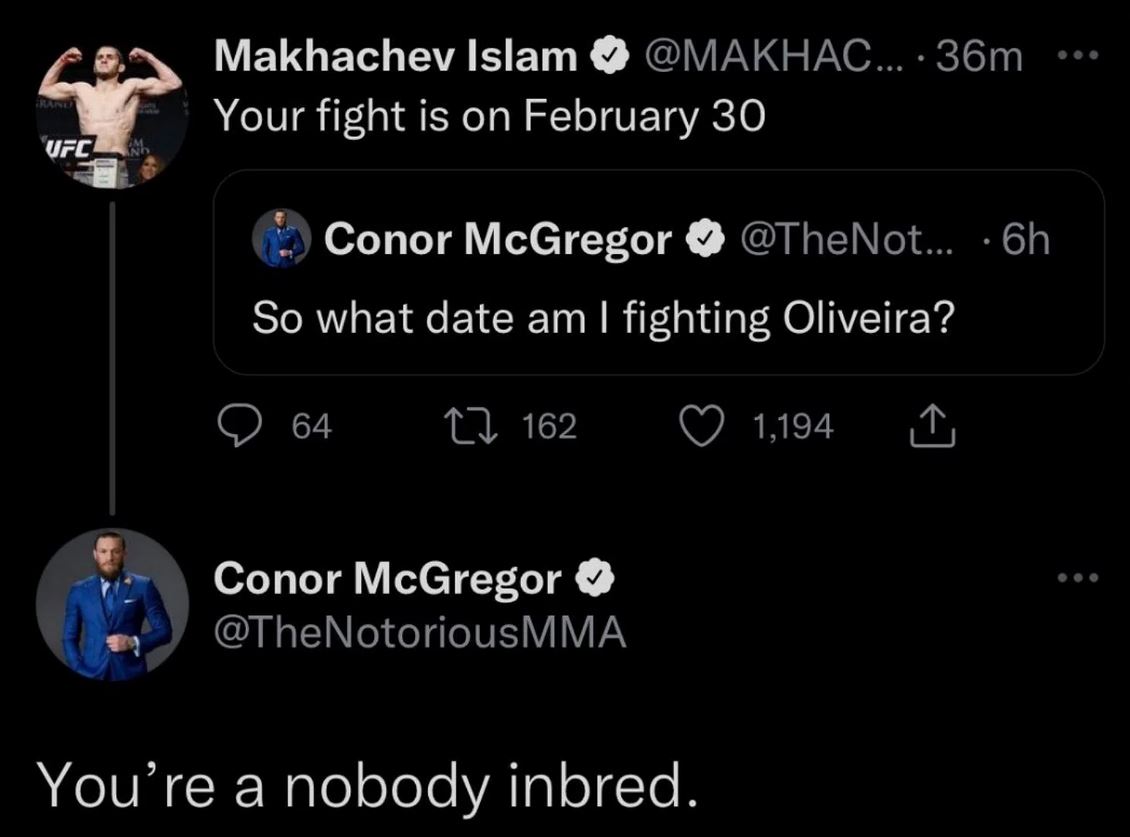Open Conor McGregor's large profile avatar

112,605
